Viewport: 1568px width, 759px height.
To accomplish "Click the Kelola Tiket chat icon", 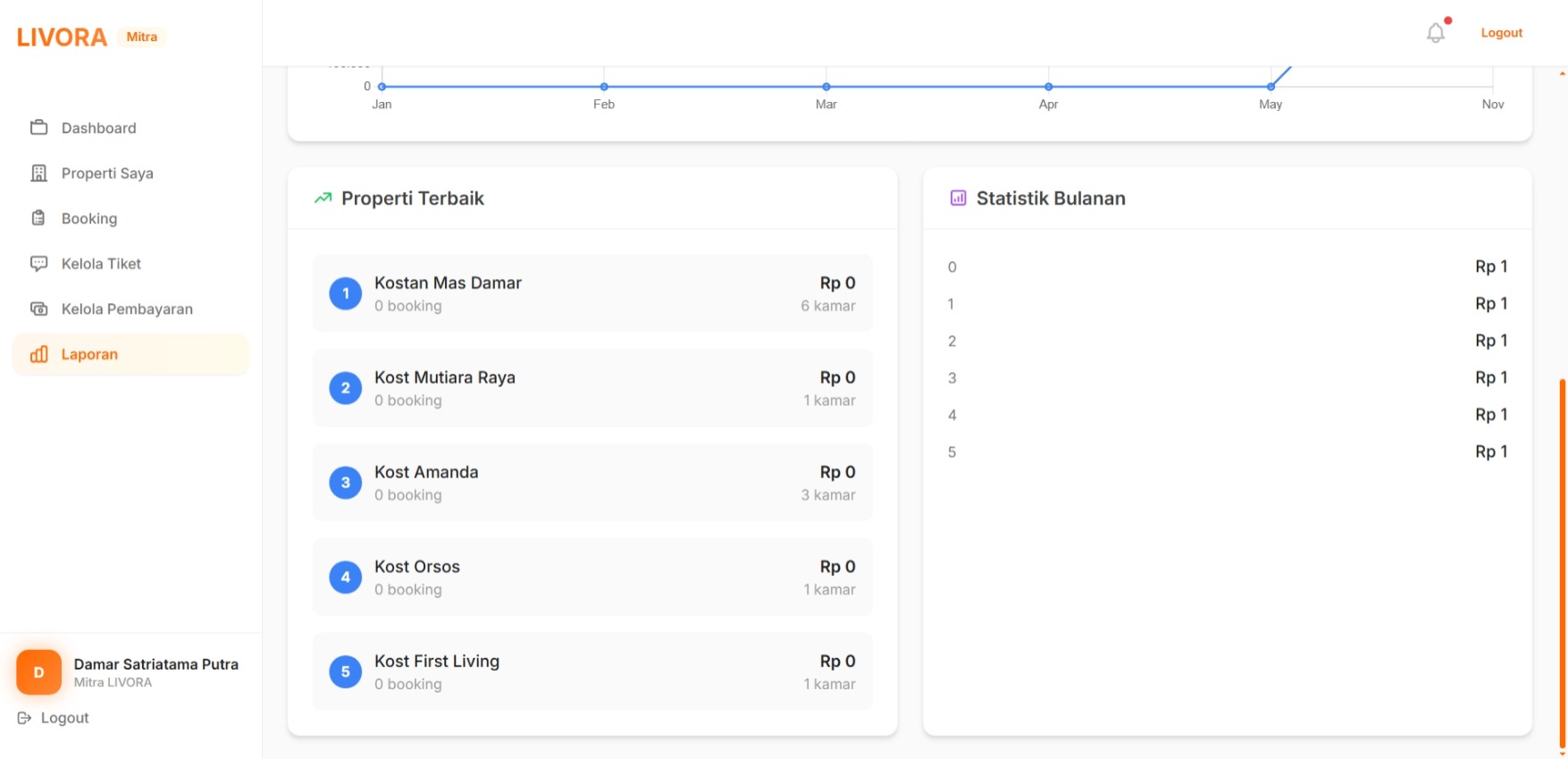I will (x=38, y=264).
